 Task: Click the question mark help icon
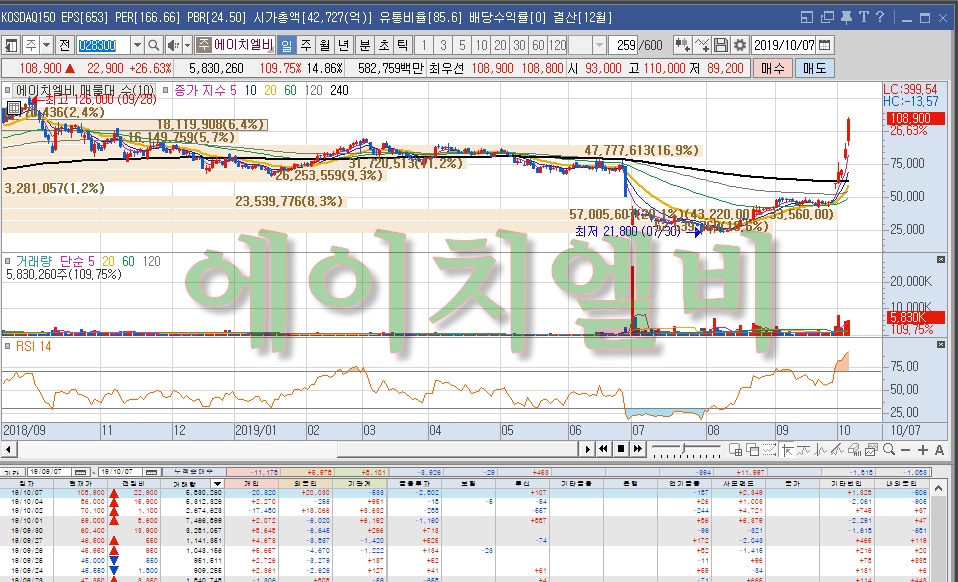pos(880,17)
